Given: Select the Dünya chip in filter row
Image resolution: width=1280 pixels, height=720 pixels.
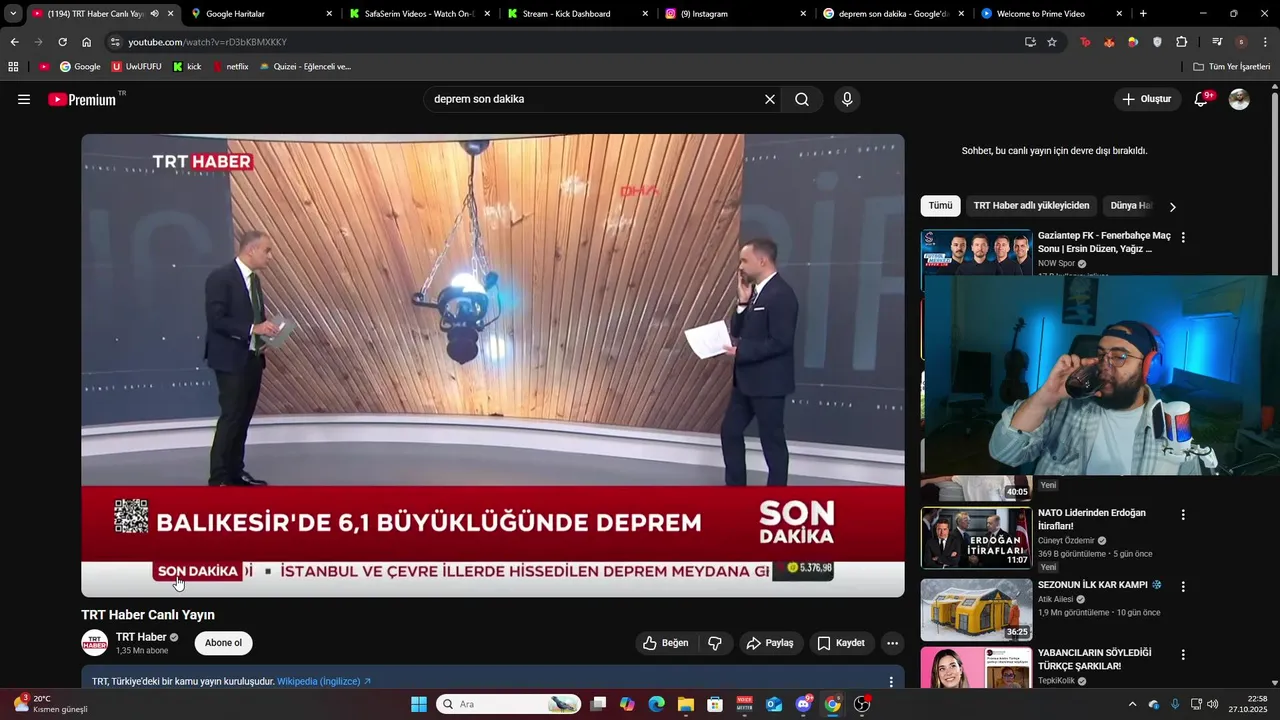Looking at the screenshot, I should 1131,206.
